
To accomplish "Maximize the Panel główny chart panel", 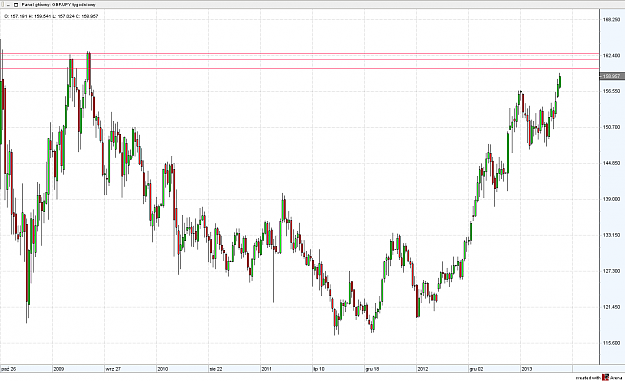I will (16, 5).
